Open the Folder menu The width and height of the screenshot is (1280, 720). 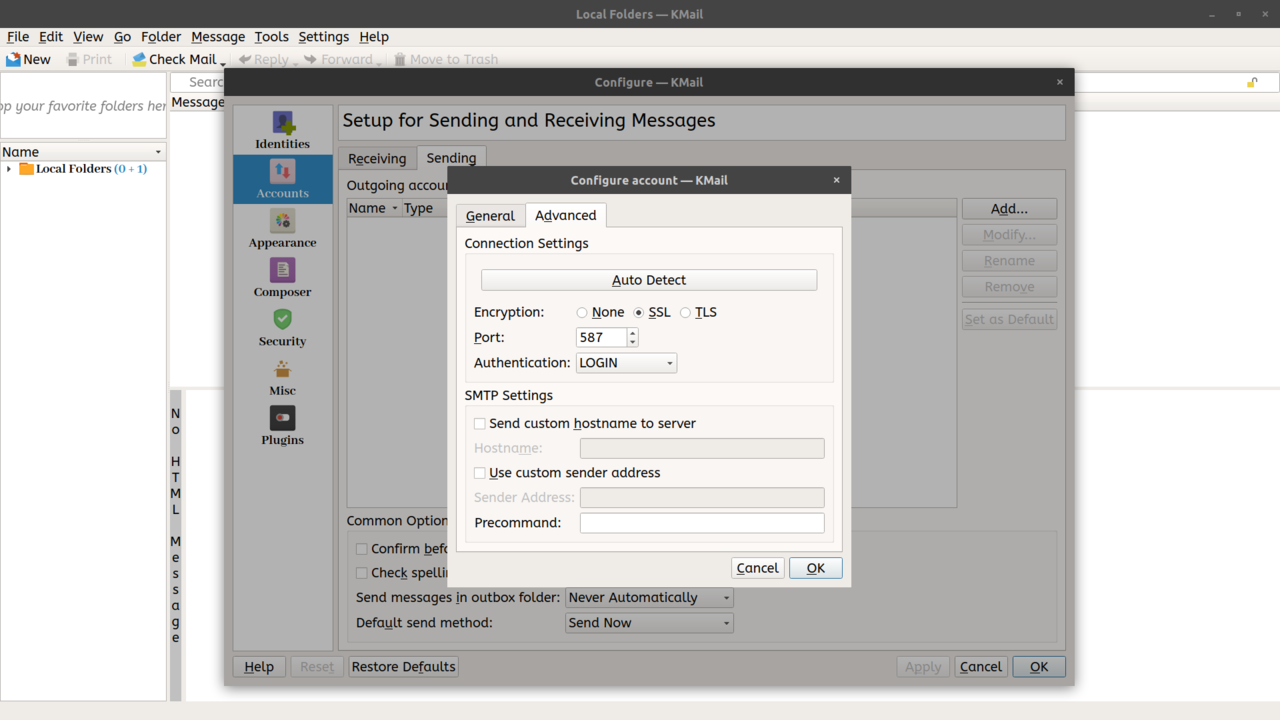tap(161, 37)
